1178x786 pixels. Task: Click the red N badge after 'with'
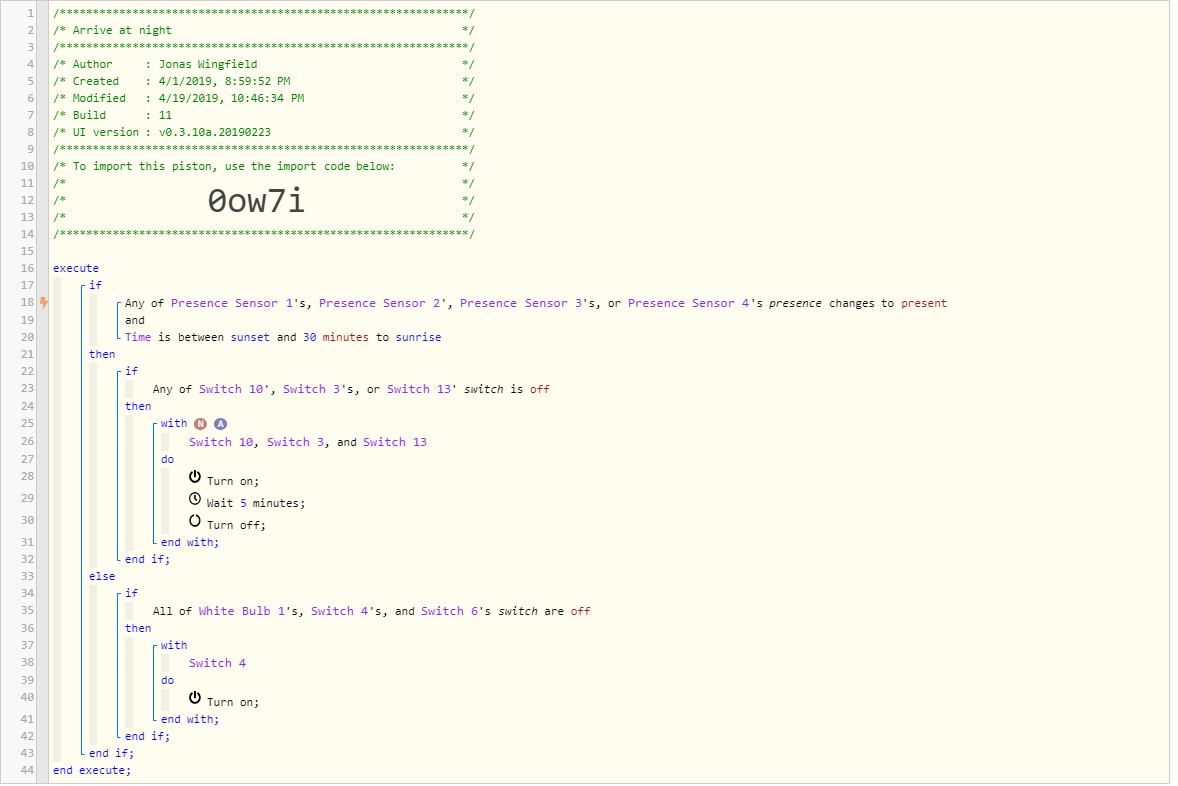[201, 424]
